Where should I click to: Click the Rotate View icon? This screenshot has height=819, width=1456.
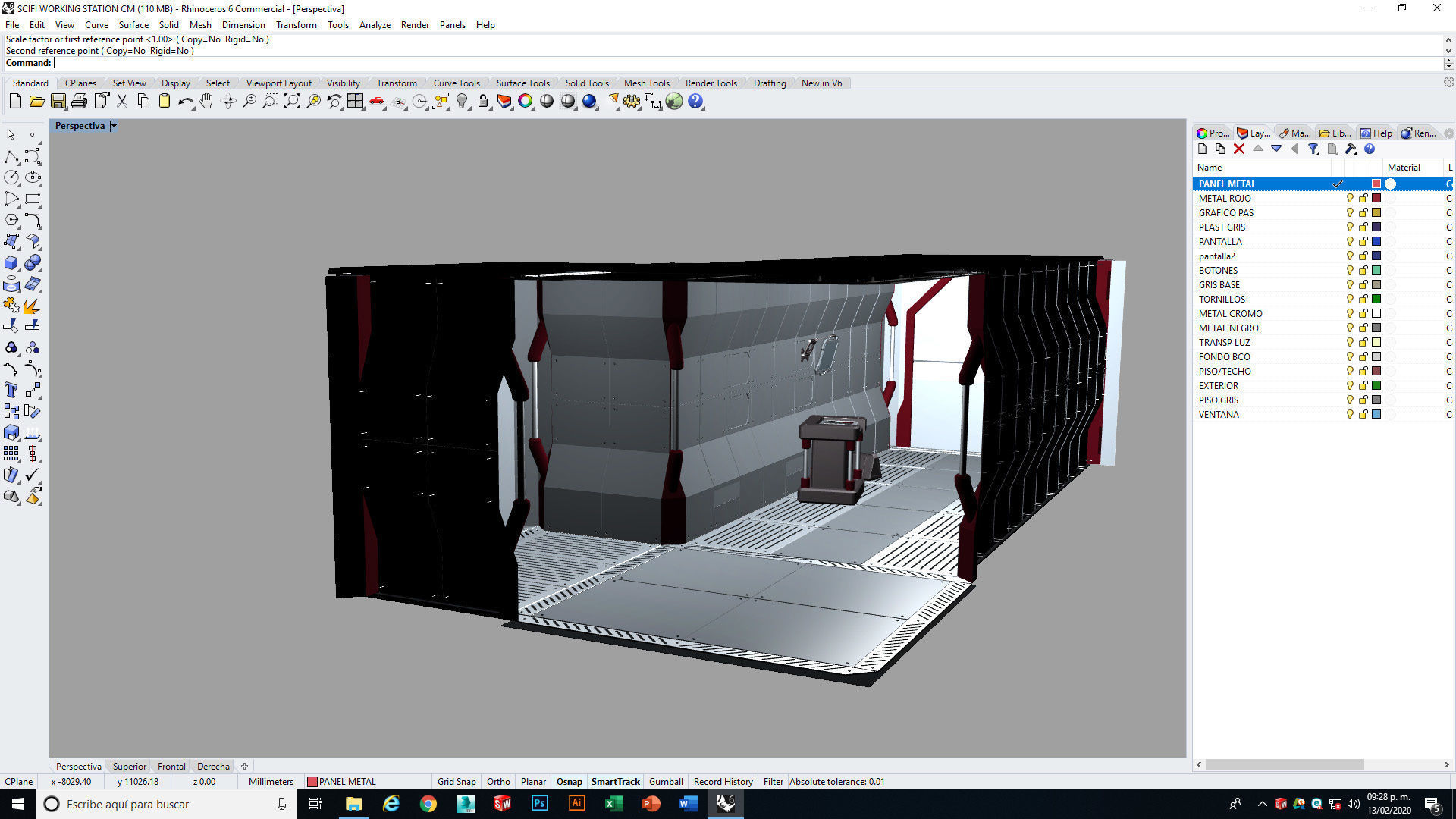tap(228, 101)
